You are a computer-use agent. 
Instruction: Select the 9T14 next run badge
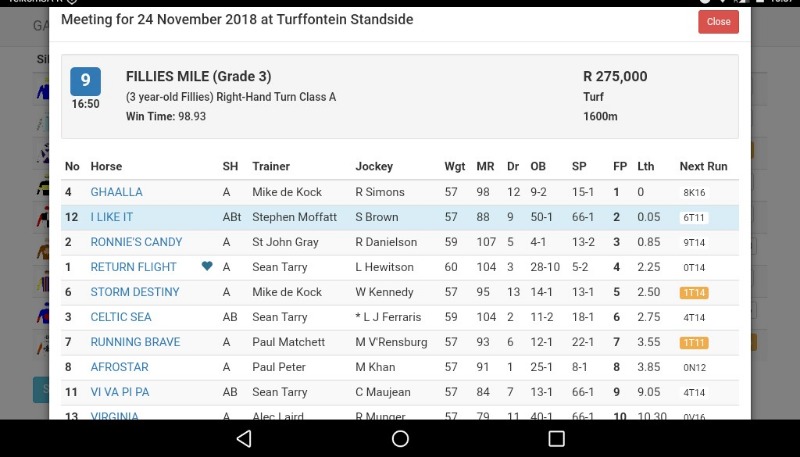click(694, 242)
